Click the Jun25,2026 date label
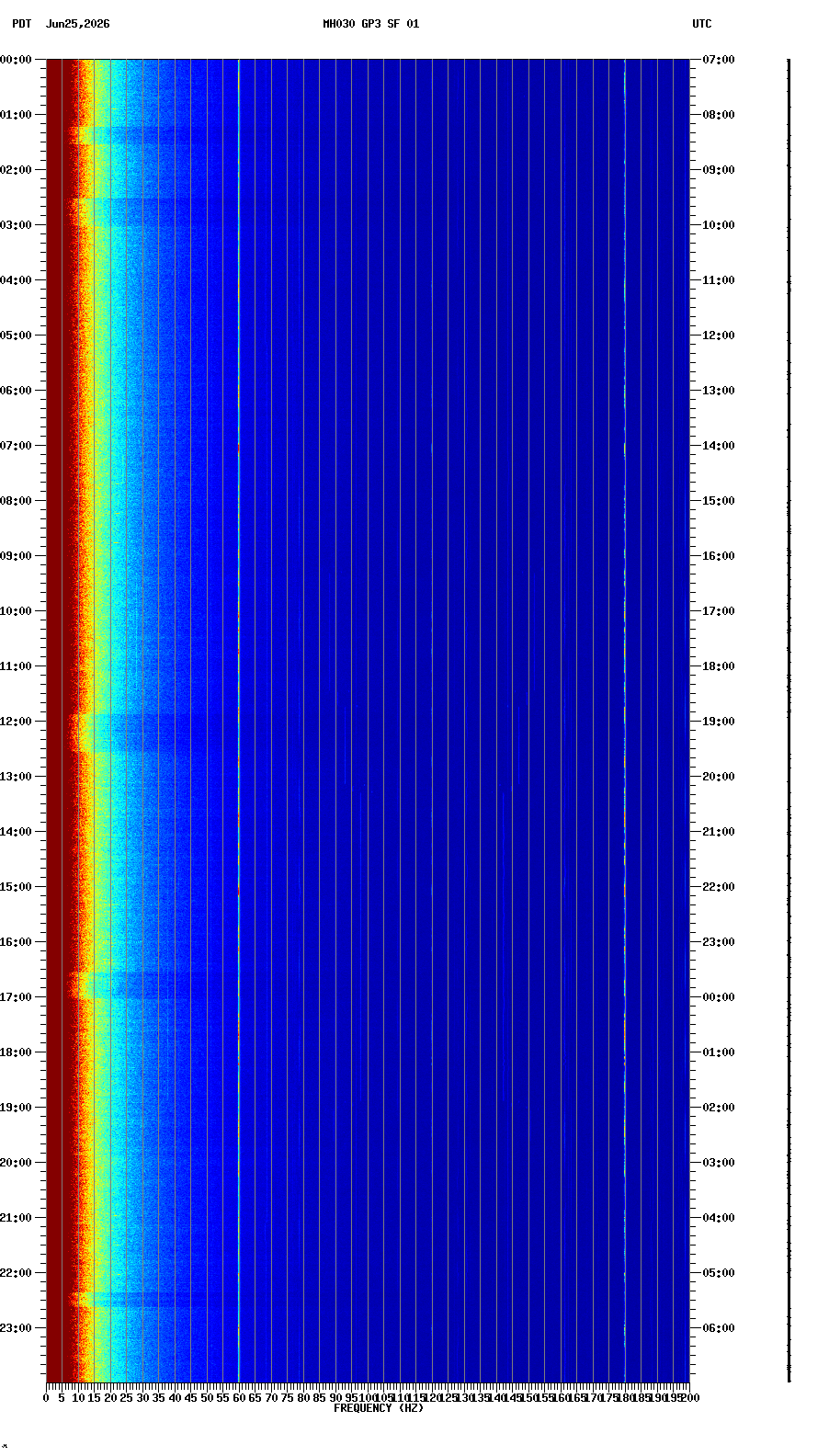The image size is (829, 1456). (x=77, y=24)
